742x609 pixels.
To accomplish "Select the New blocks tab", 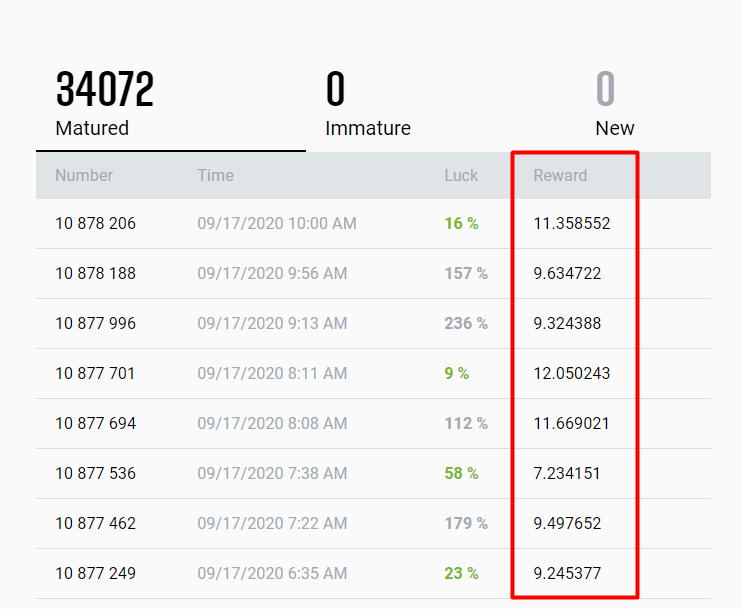I will [x=614, y=106].
